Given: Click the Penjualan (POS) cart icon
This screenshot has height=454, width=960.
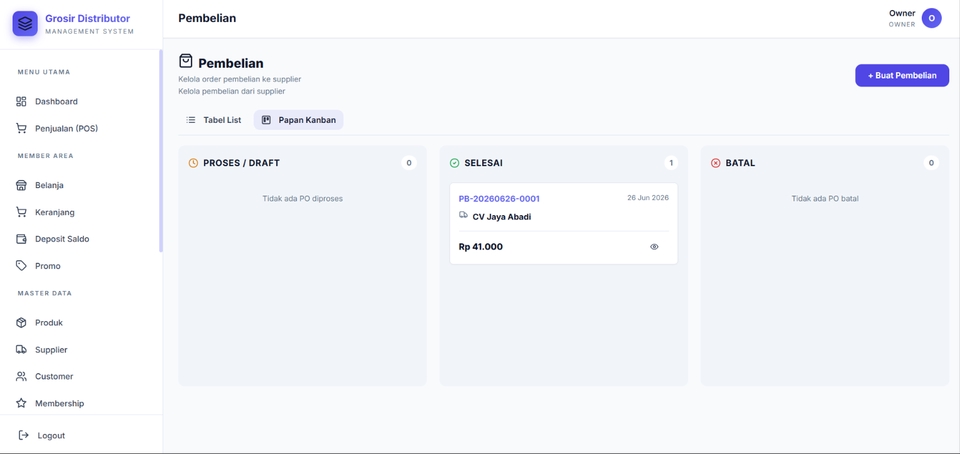Looking at the screenshot, I should [21, 128].
